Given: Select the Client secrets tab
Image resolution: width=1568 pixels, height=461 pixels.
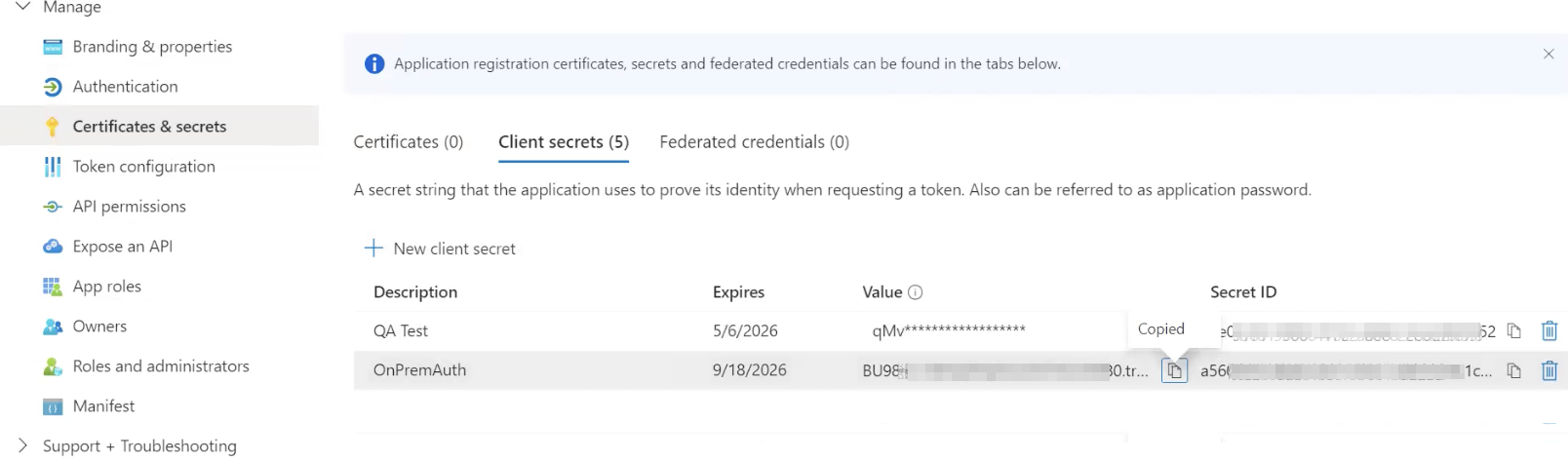Looking at the screenshot, I should (x=563, y=142).
